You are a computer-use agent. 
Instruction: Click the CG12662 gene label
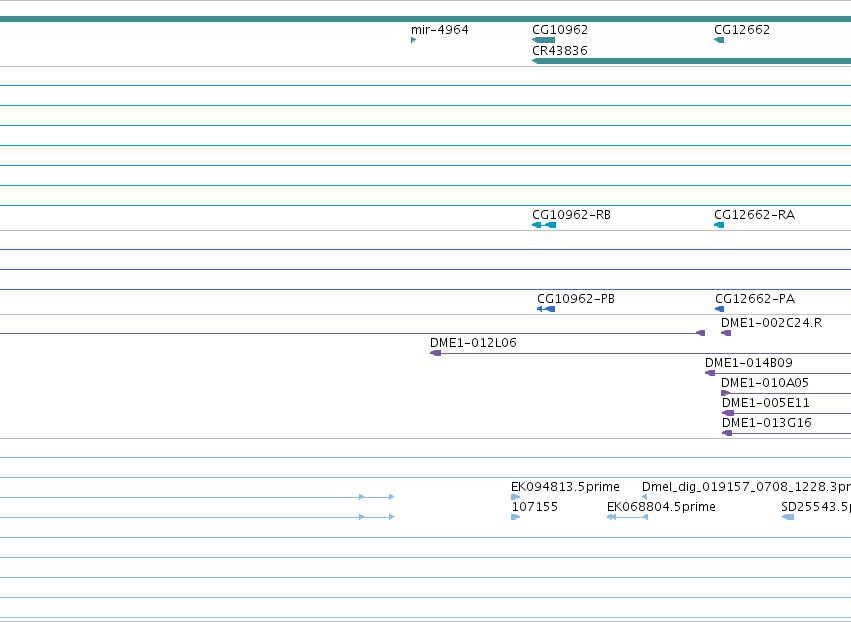pos(741,30)
